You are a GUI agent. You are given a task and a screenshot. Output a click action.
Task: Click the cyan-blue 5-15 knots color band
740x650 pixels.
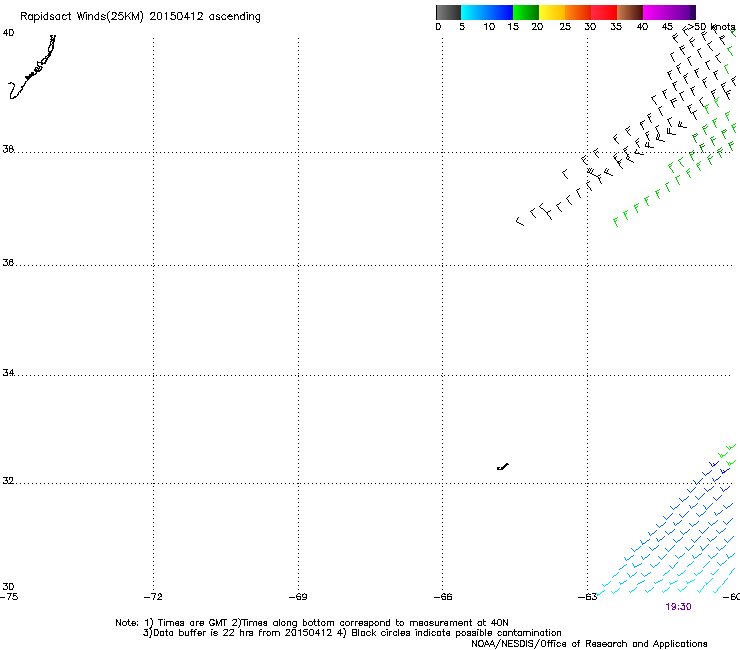pyautogui.click(x=487, y=12)
